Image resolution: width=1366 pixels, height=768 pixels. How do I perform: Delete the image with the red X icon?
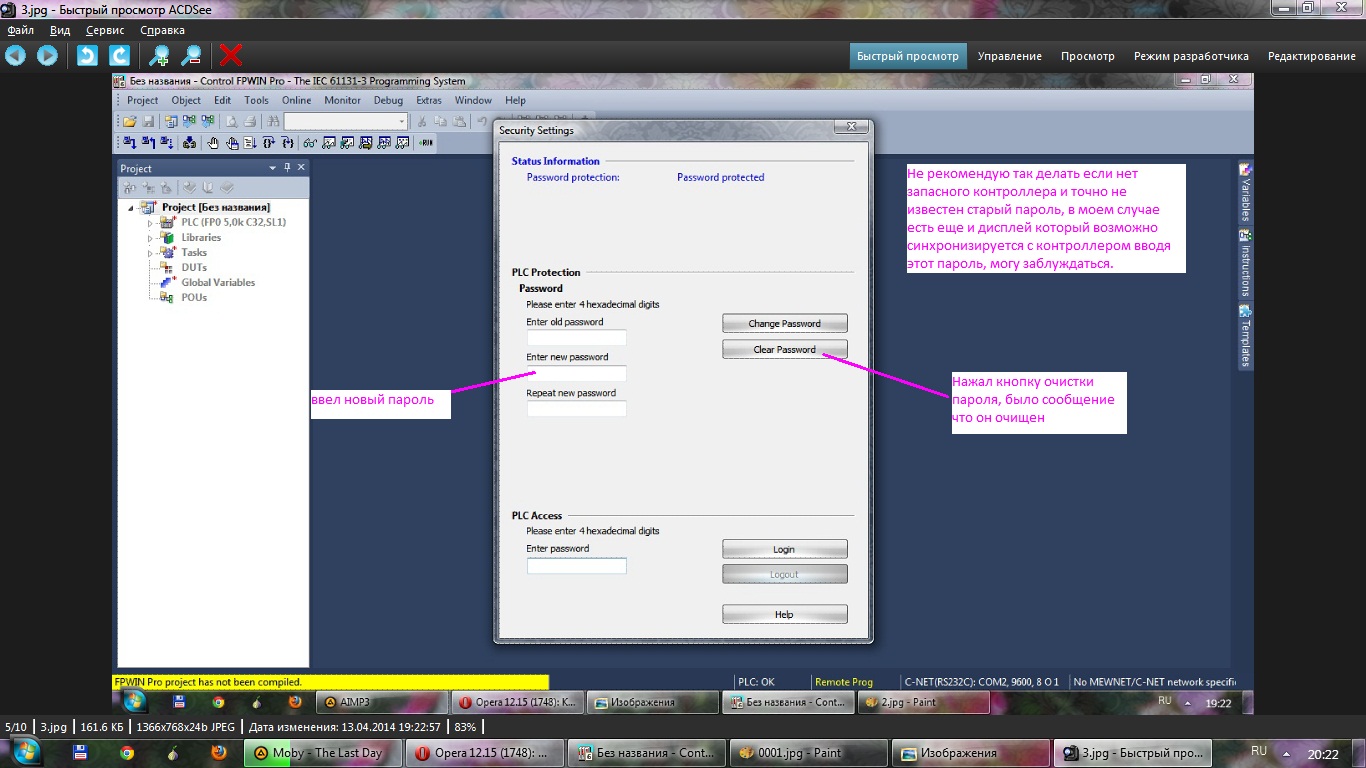pyautogui.click(x=231, y=56)
